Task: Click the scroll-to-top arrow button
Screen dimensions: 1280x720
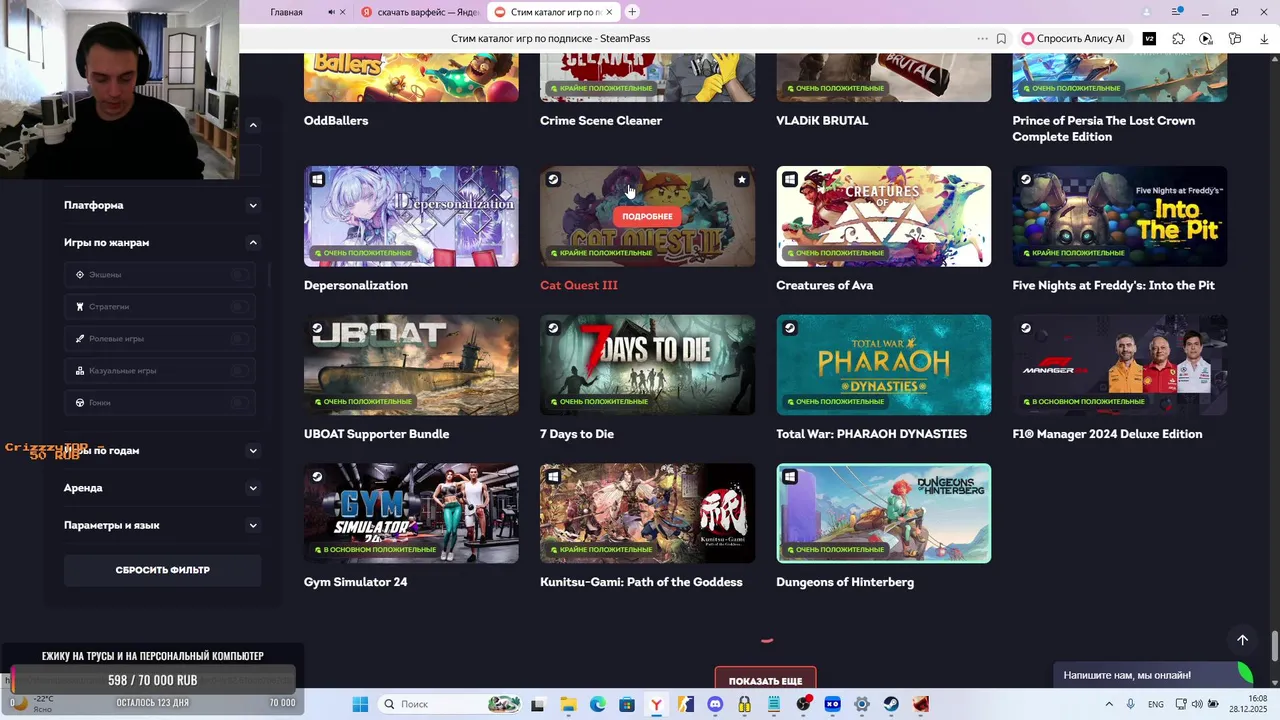Action: [1242, 640]
